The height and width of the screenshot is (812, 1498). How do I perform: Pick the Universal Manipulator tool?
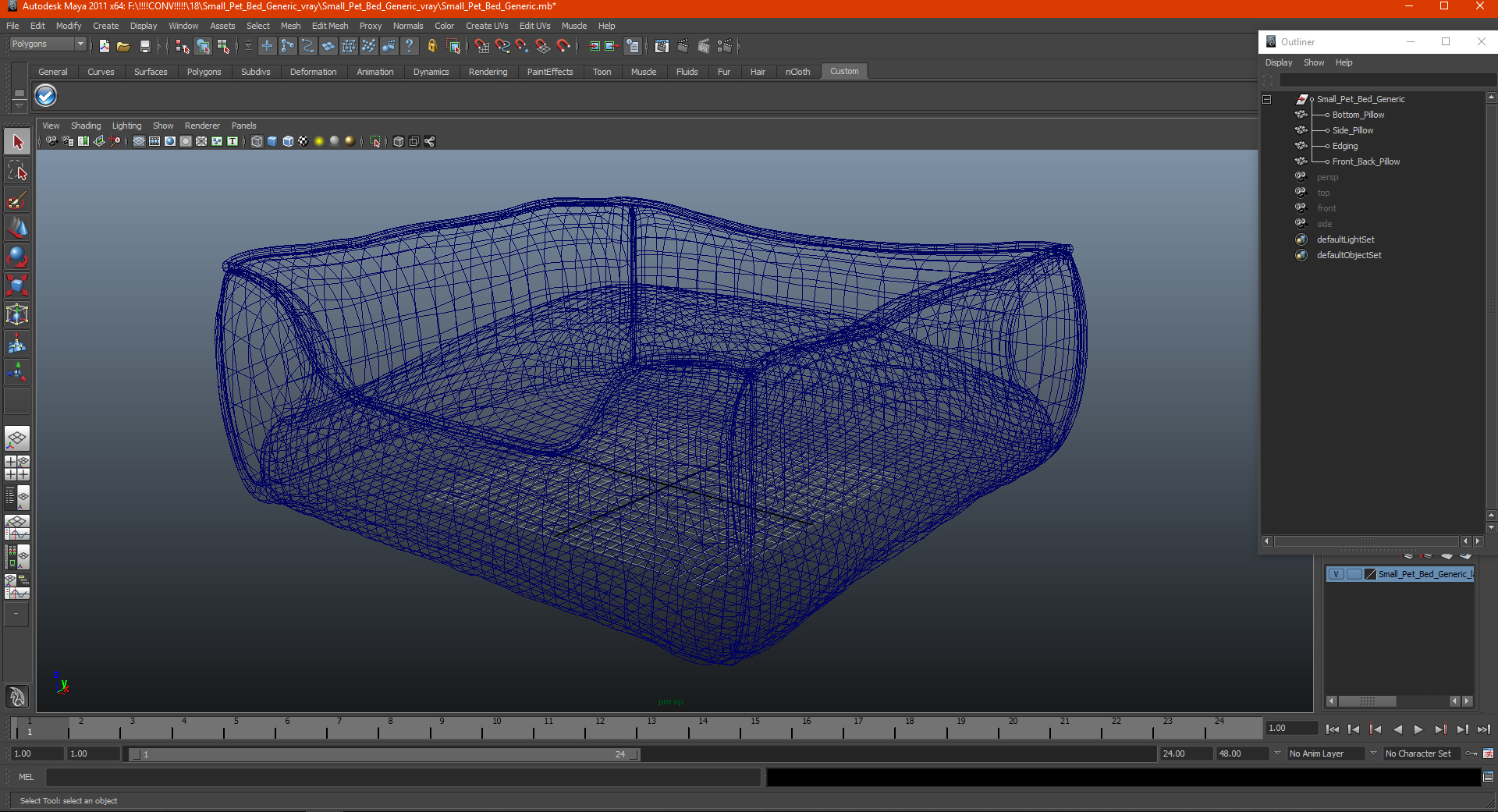point(17,314)
